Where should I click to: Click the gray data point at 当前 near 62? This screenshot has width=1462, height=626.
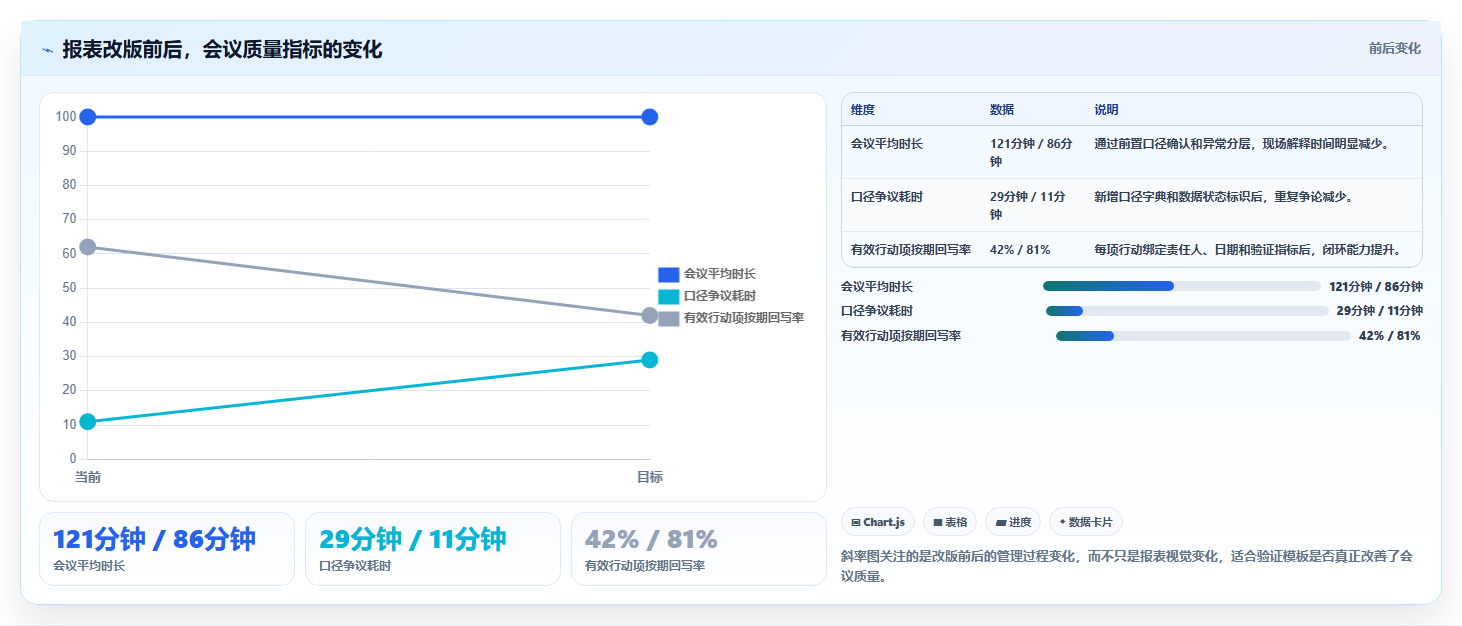(88, 247)
